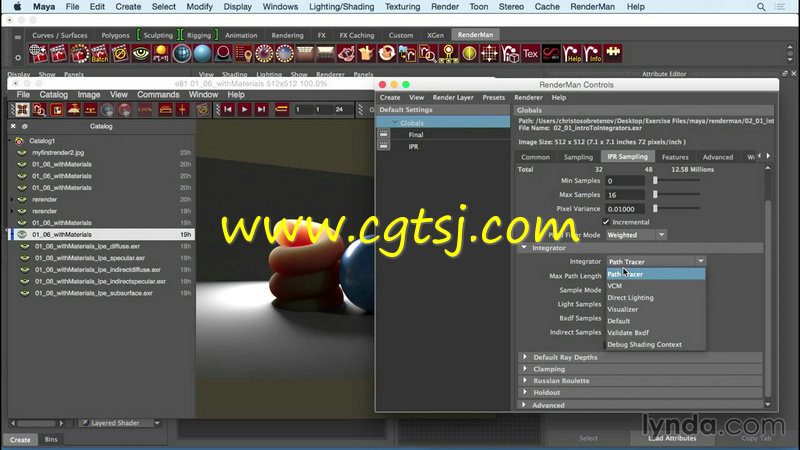Open the Pixel Filter Mode Weighted dropdown
Image resolution: width=800 pixels, height=450 pixels.
(636, 235)
